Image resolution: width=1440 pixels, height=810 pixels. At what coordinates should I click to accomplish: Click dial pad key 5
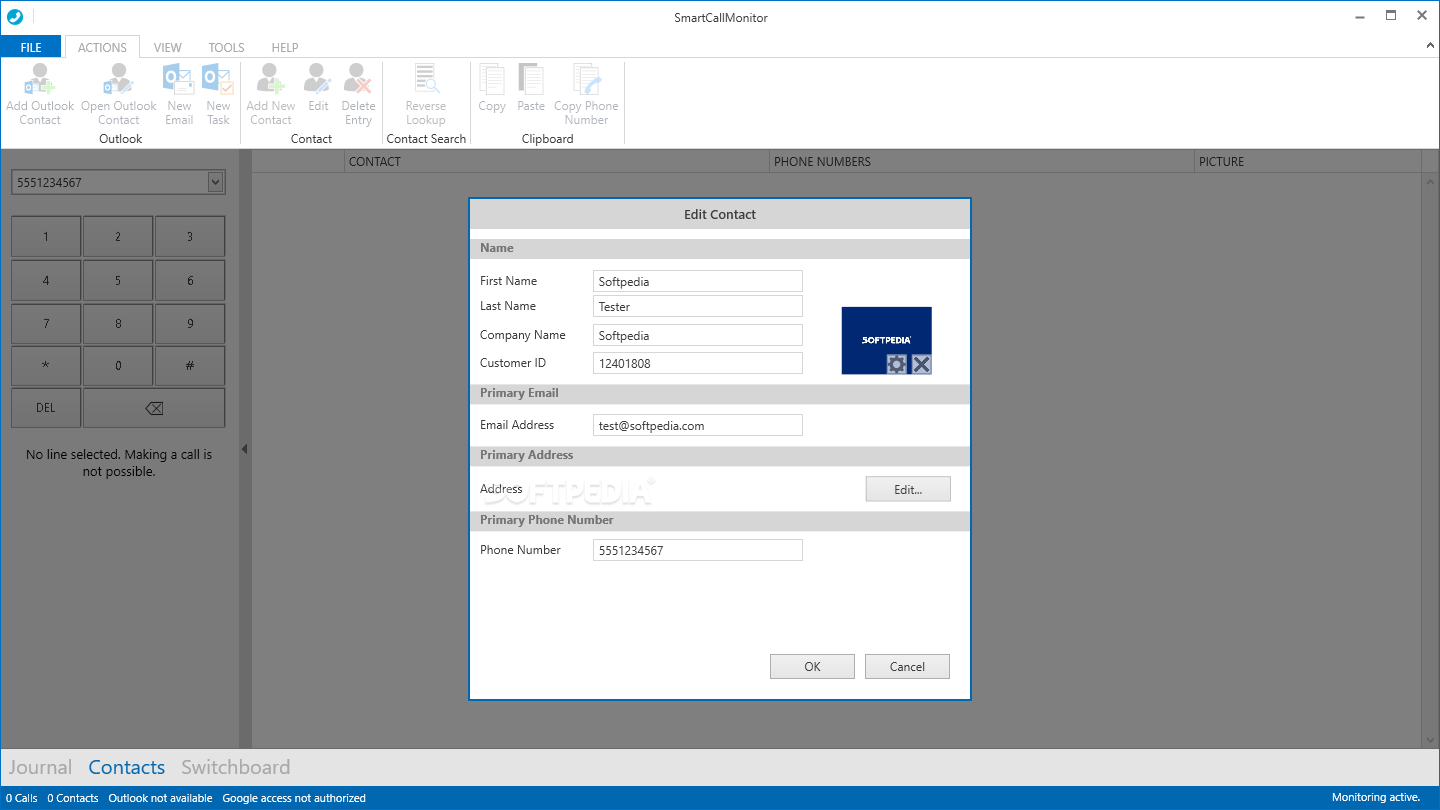[118, 280]
